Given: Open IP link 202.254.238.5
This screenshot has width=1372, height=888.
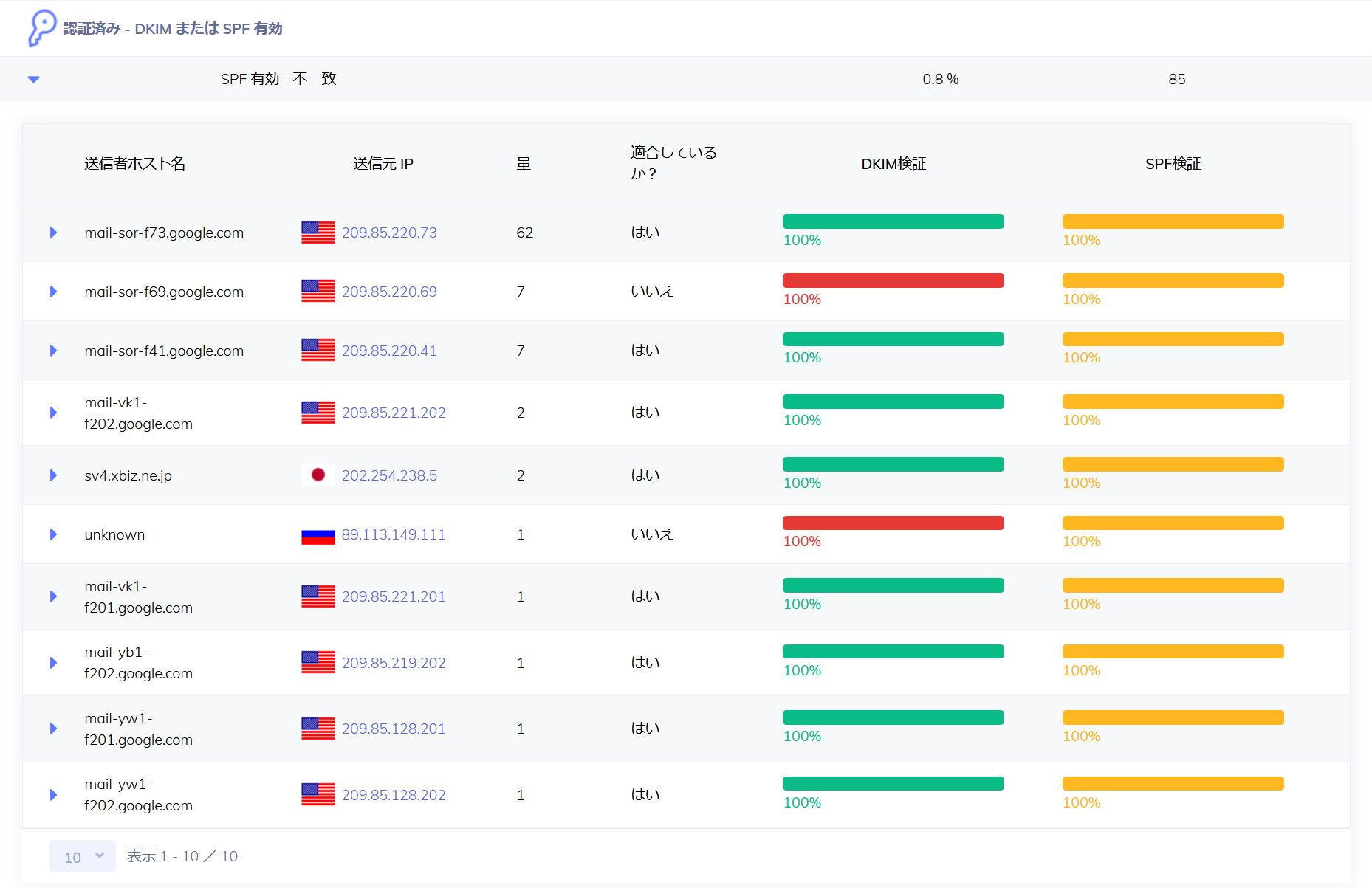Looking at the screenshot, I should (389, 475).
